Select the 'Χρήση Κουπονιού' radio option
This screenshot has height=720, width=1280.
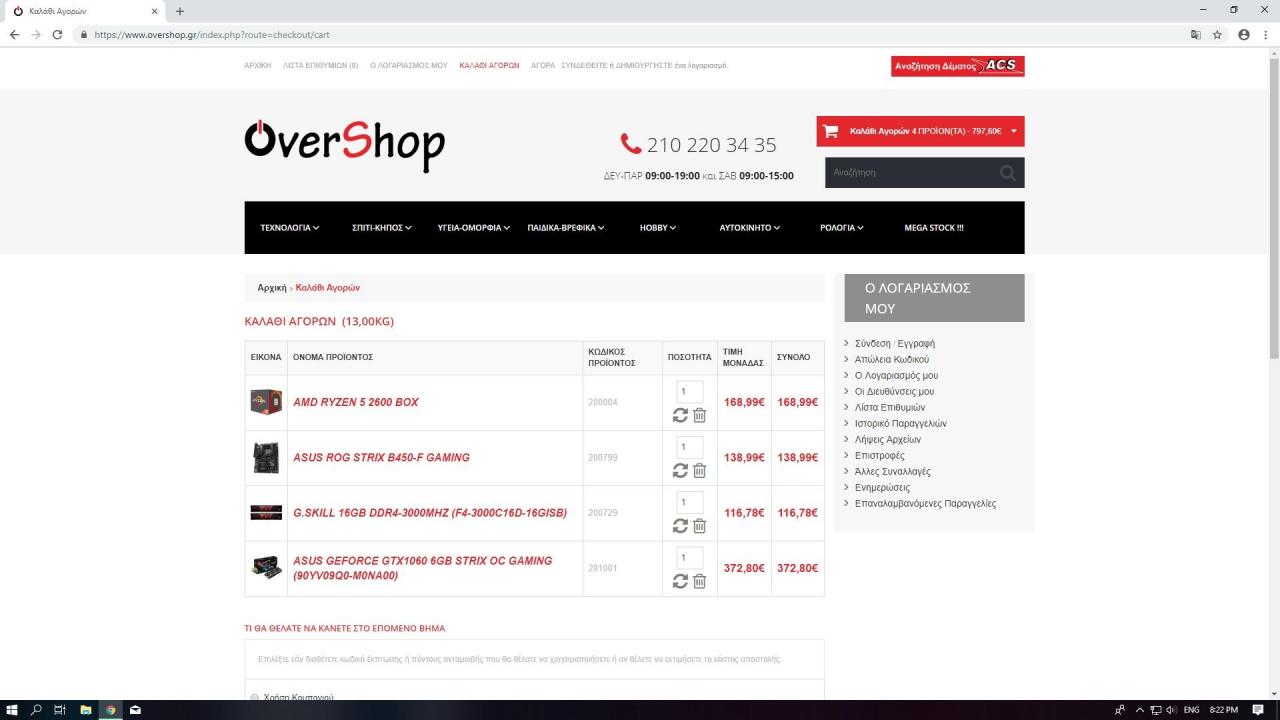coord(255,698)
